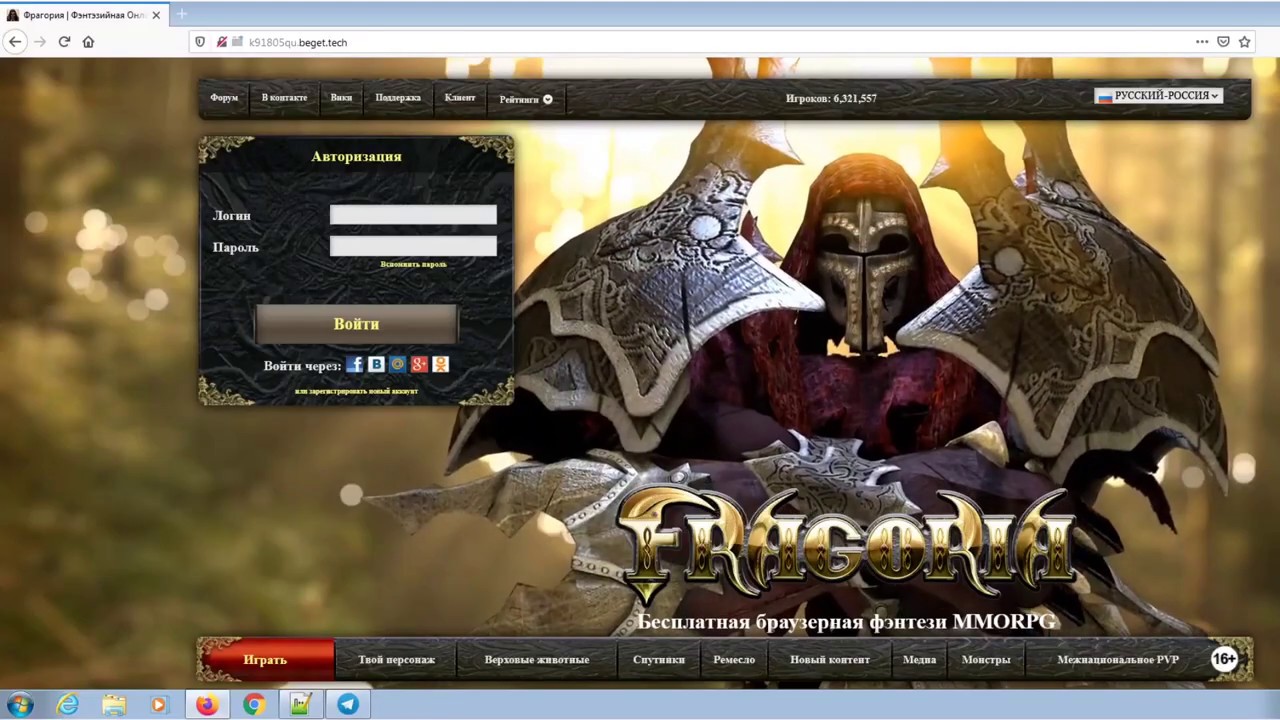
Task: Close the Фрагория browser tab
Action: coord(156,15)
